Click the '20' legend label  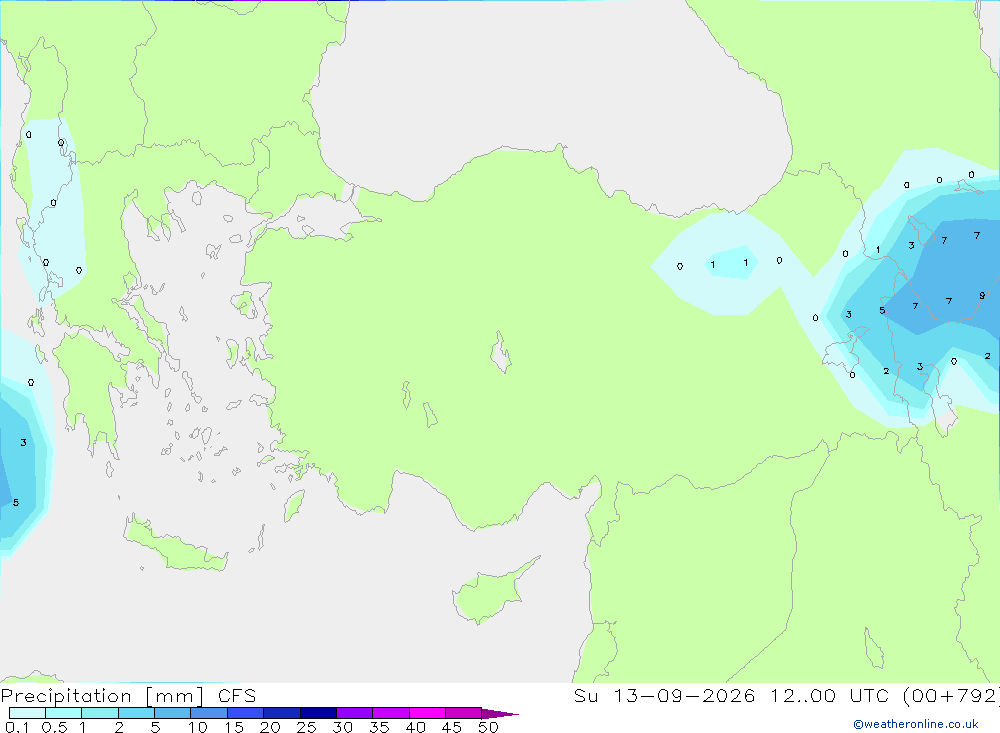pyautogui.click(x=270, y=727)
